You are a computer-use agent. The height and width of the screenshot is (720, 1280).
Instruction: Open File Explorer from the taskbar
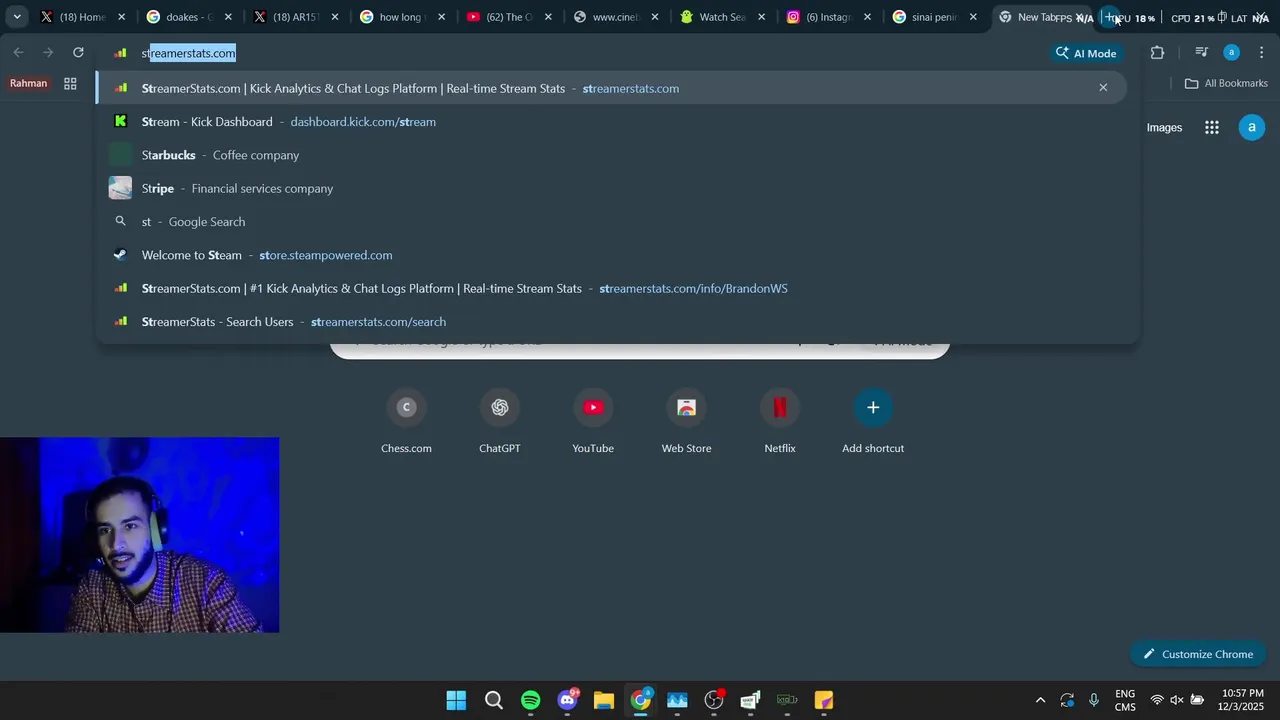coord(604,700)
